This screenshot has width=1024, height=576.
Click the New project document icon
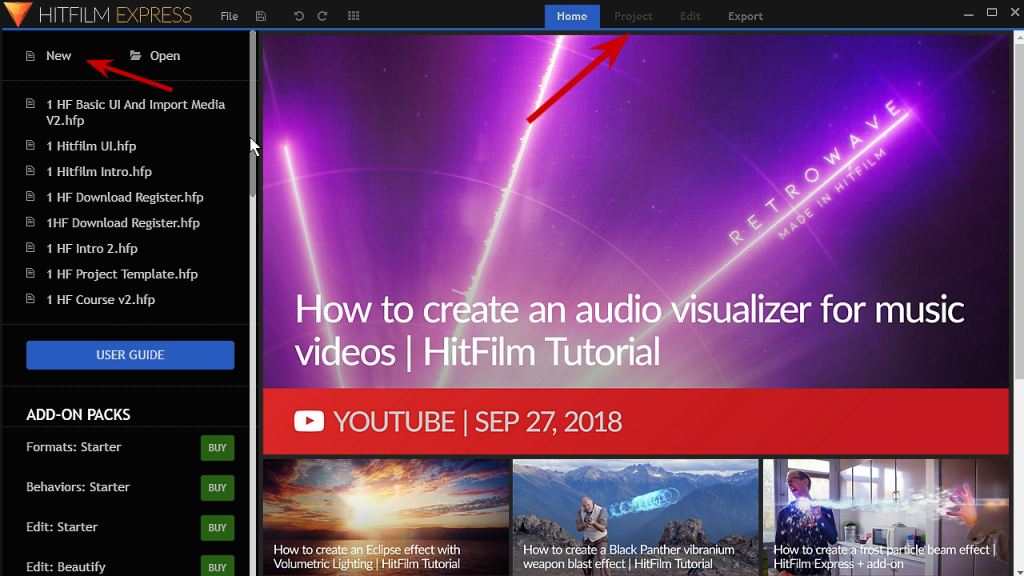(30, 56)
